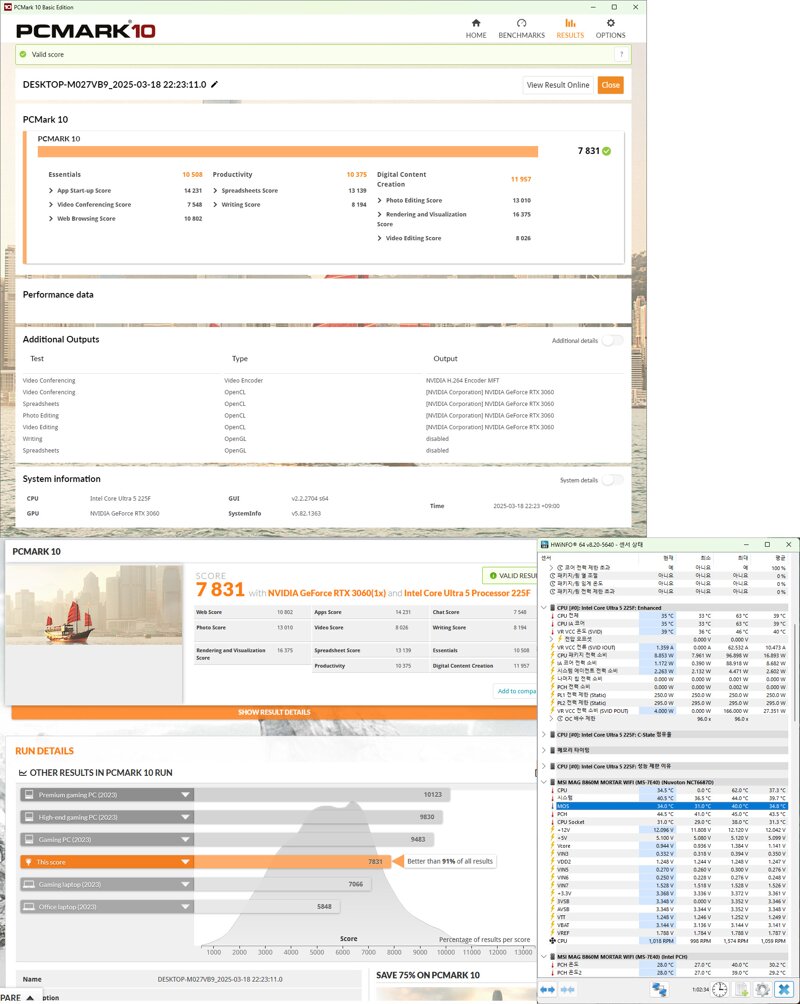Collapse MSI MAG B860M MORTAR WIFI Nuvoton section

coord(544,782)
